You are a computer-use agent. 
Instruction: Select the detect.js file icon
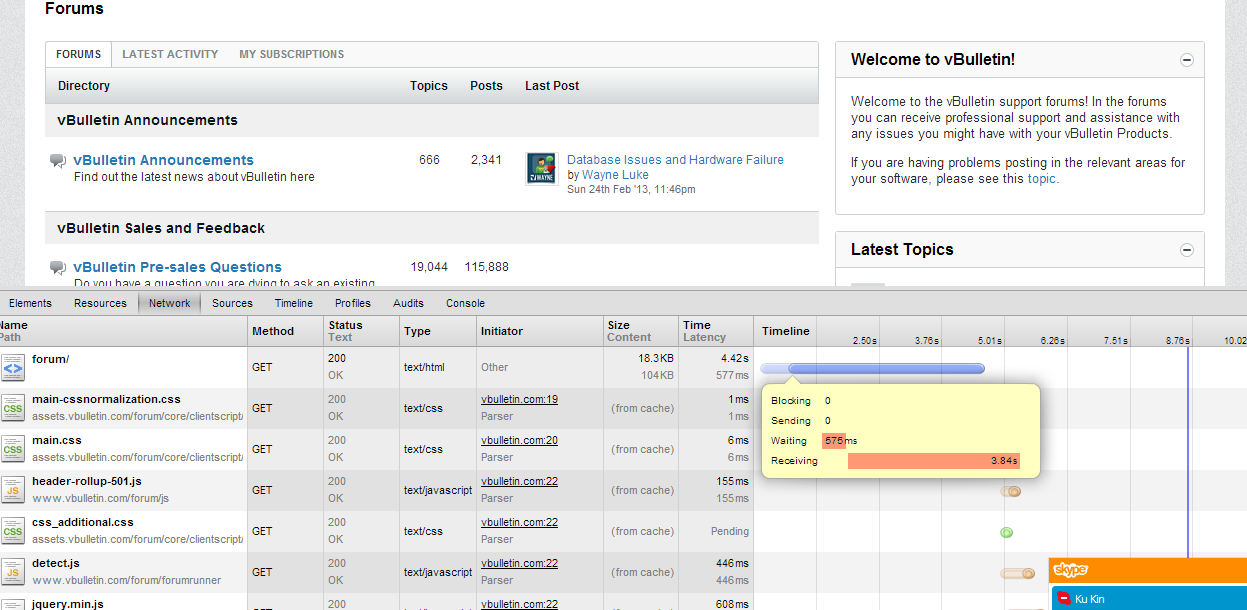[x=12, y=572]
